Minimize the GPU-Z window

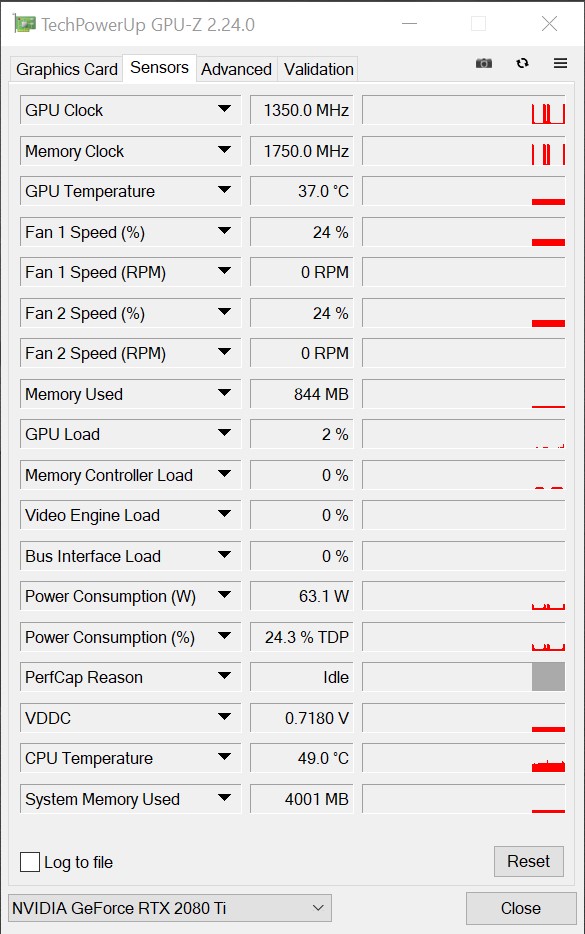(410, 24)
